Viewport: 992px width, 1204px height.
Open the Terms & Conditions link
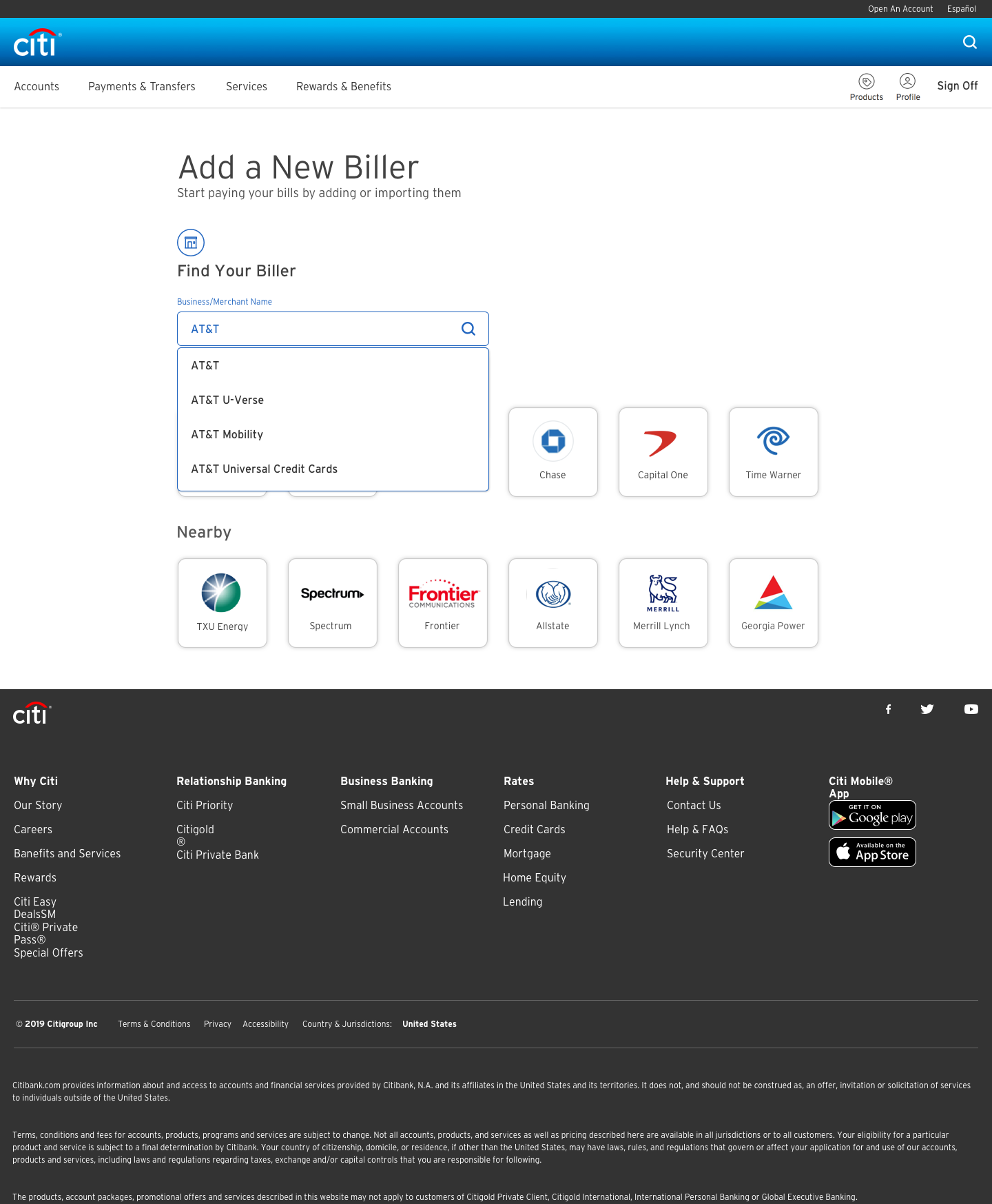[154, 1024]
